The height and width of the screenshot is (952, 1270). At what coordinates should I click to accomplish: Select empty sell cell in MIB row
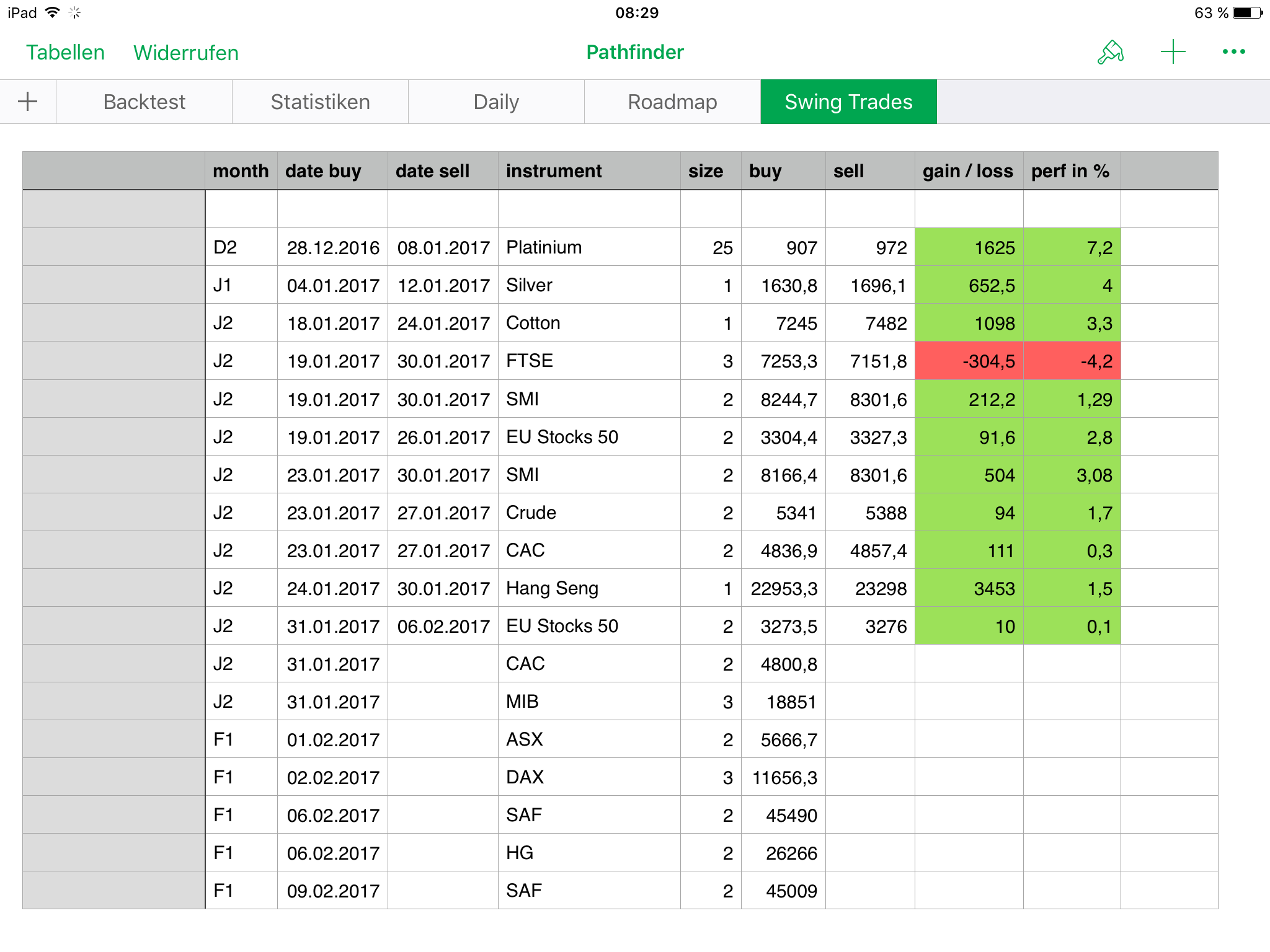point(869,702)
